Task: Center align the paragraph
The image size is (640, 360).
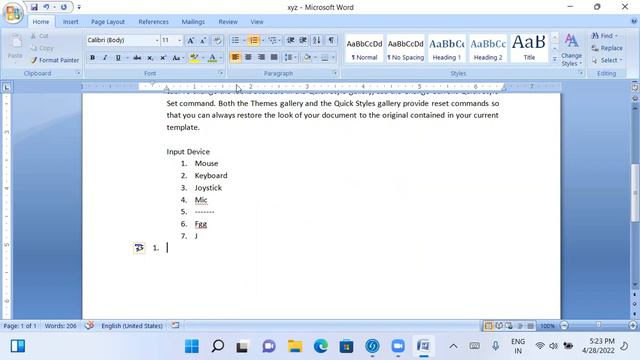Action: tap(248, 58)
